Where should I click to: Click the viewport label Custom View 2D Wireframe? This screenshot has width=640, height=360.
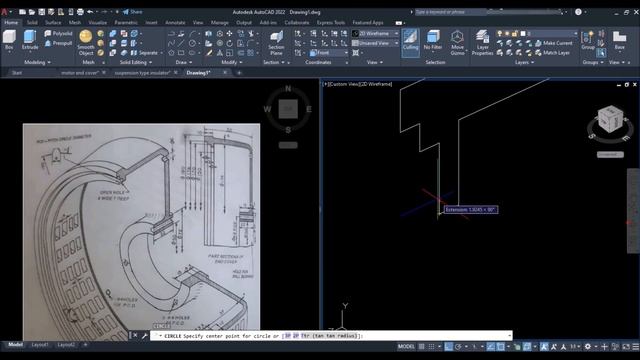pos(358,84)
